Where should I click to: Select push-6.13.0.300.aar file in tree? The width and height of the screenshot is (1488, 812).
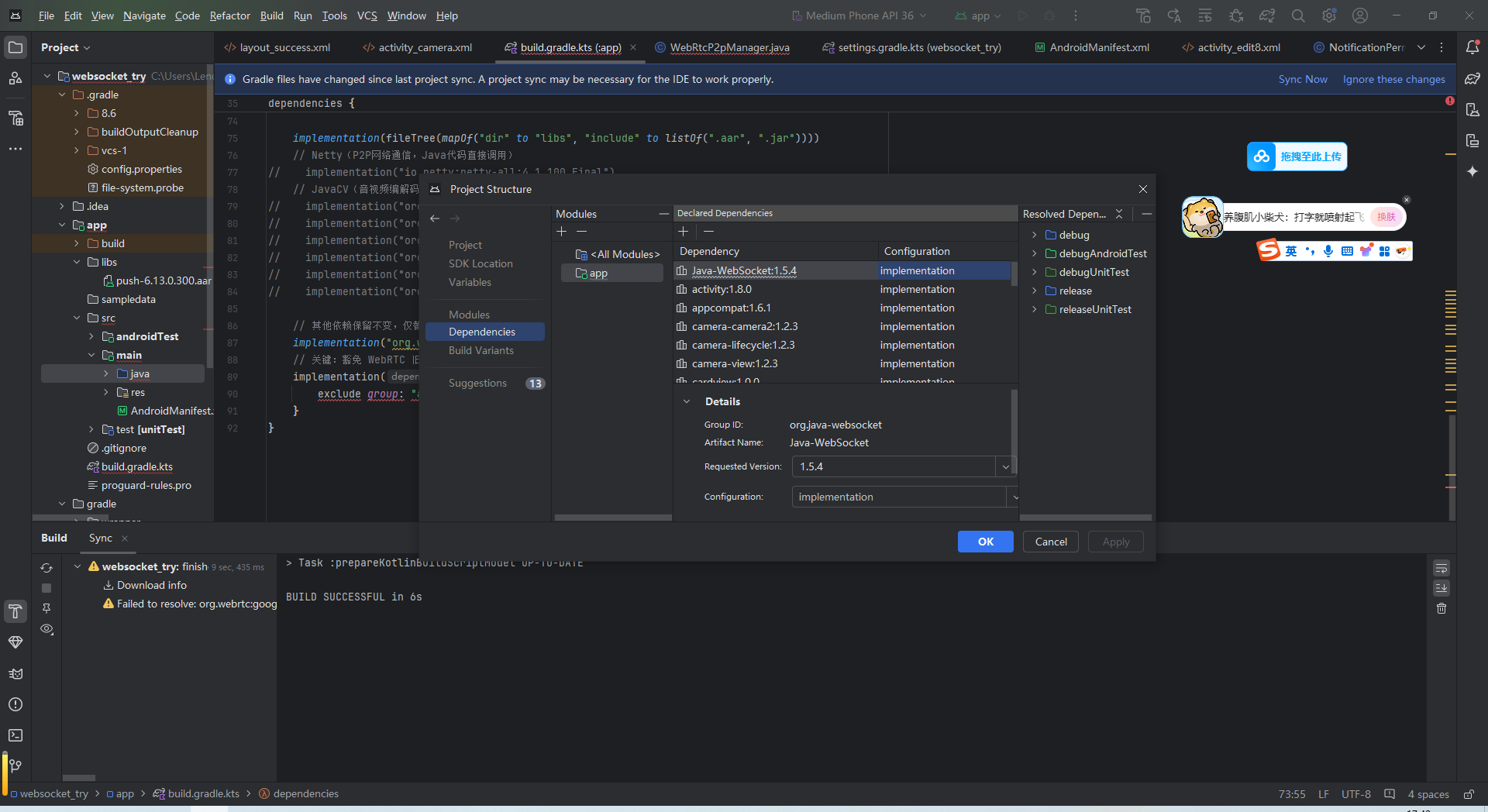tap(157, 280)
